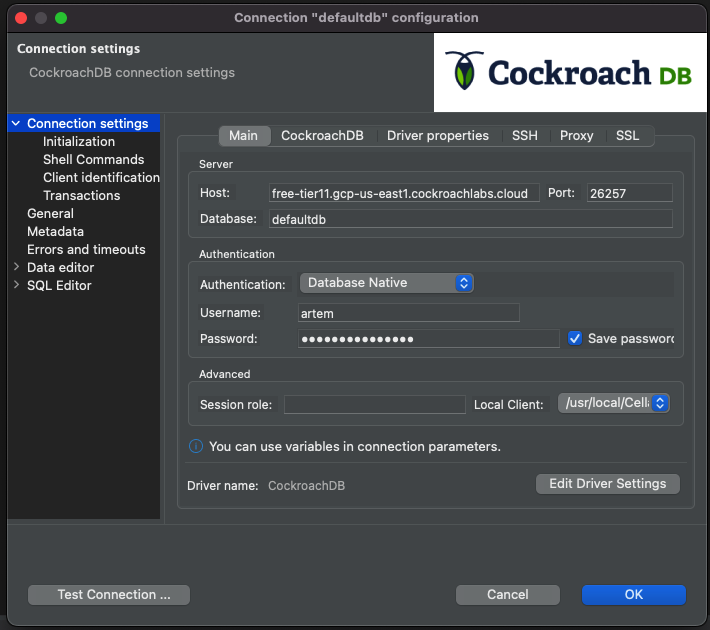The height and width of the screenshot is (630, 710).
Task: Select Data editor in the sidebar
Action: click(60, 267)
